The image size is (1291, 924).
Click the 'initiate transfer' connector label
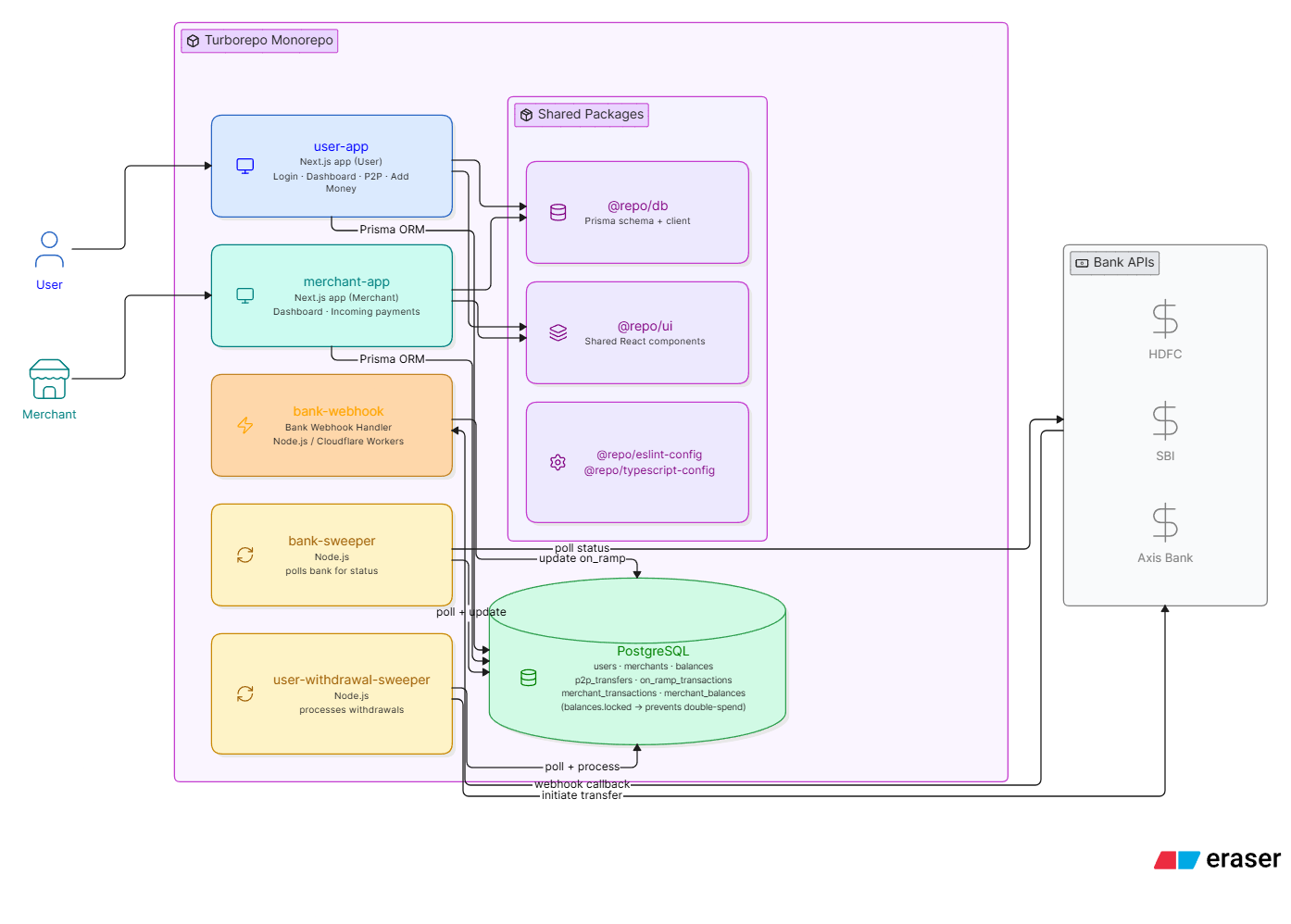(x=582, y=795)
